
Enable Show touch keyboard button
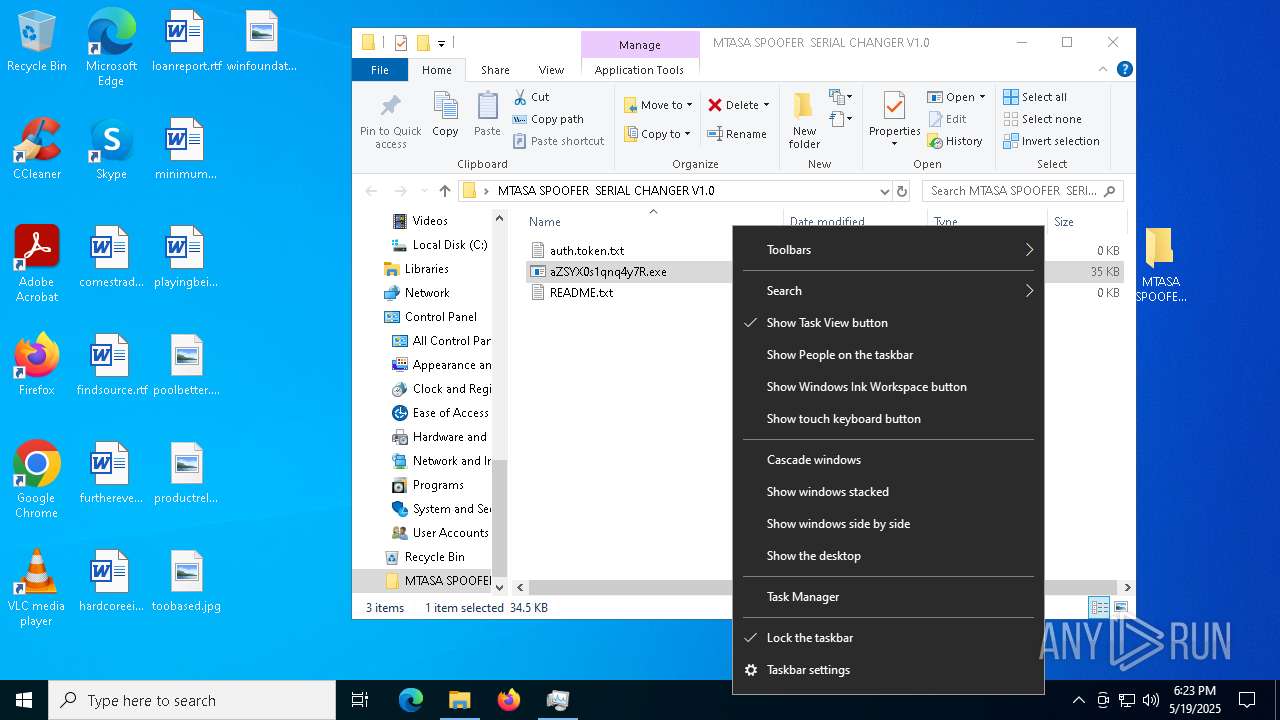tap(888, 419)
